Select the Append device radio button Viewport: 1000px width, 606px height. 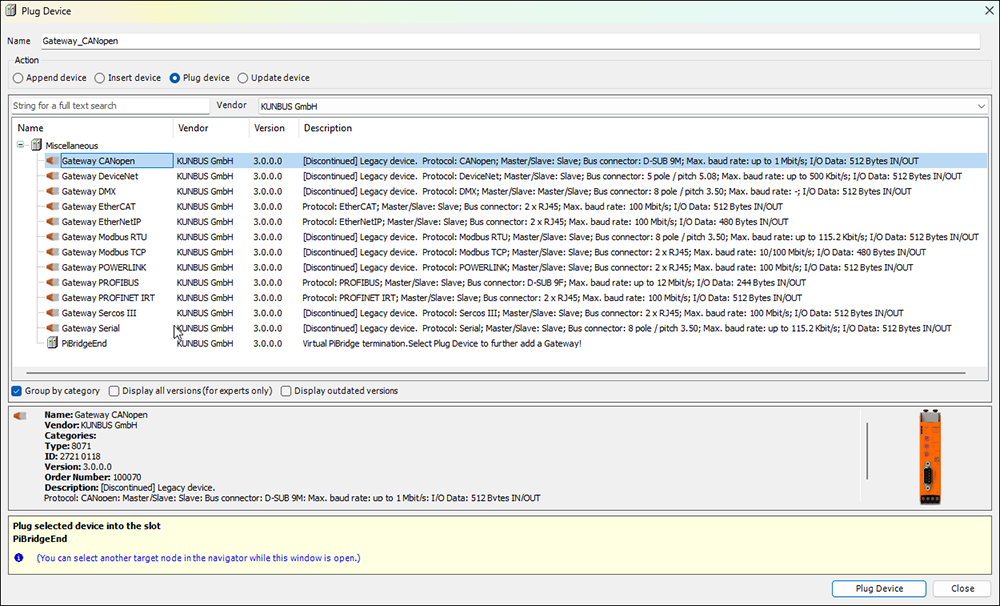(x=18, y=78)
